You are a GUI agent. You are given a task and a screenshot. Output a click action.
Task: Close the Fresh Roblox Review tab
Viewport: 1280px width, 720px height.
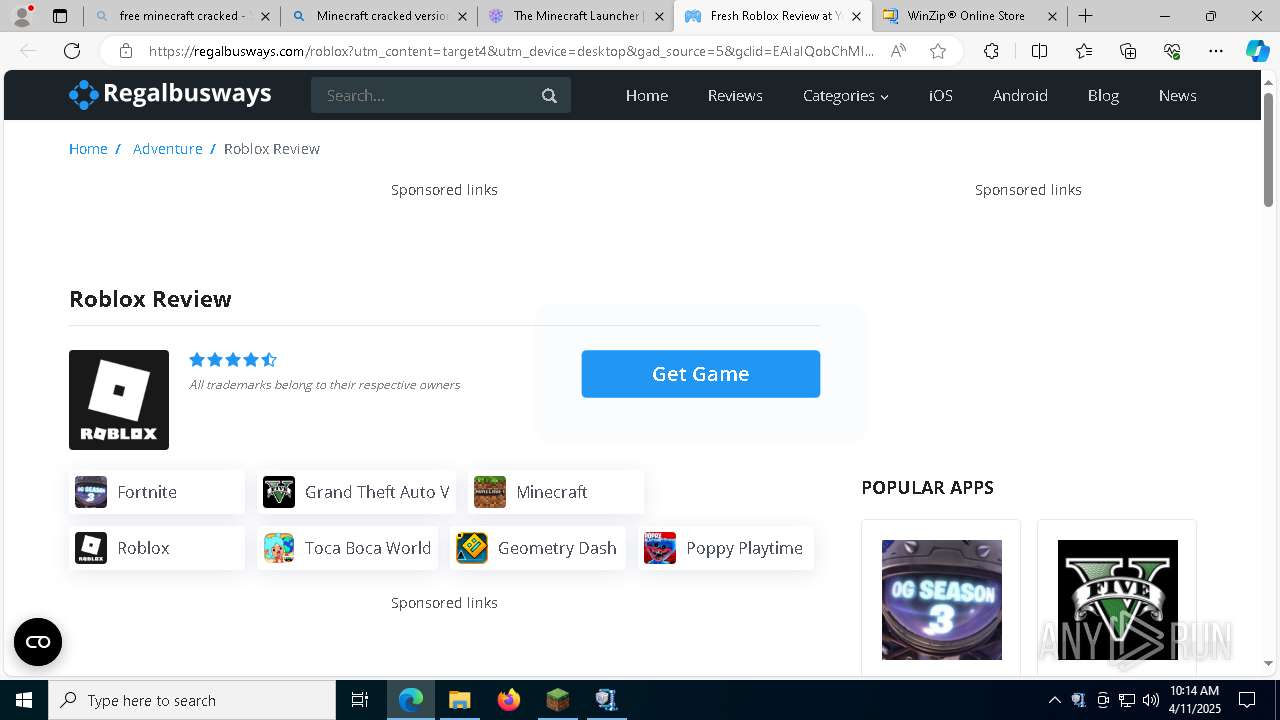856,16
